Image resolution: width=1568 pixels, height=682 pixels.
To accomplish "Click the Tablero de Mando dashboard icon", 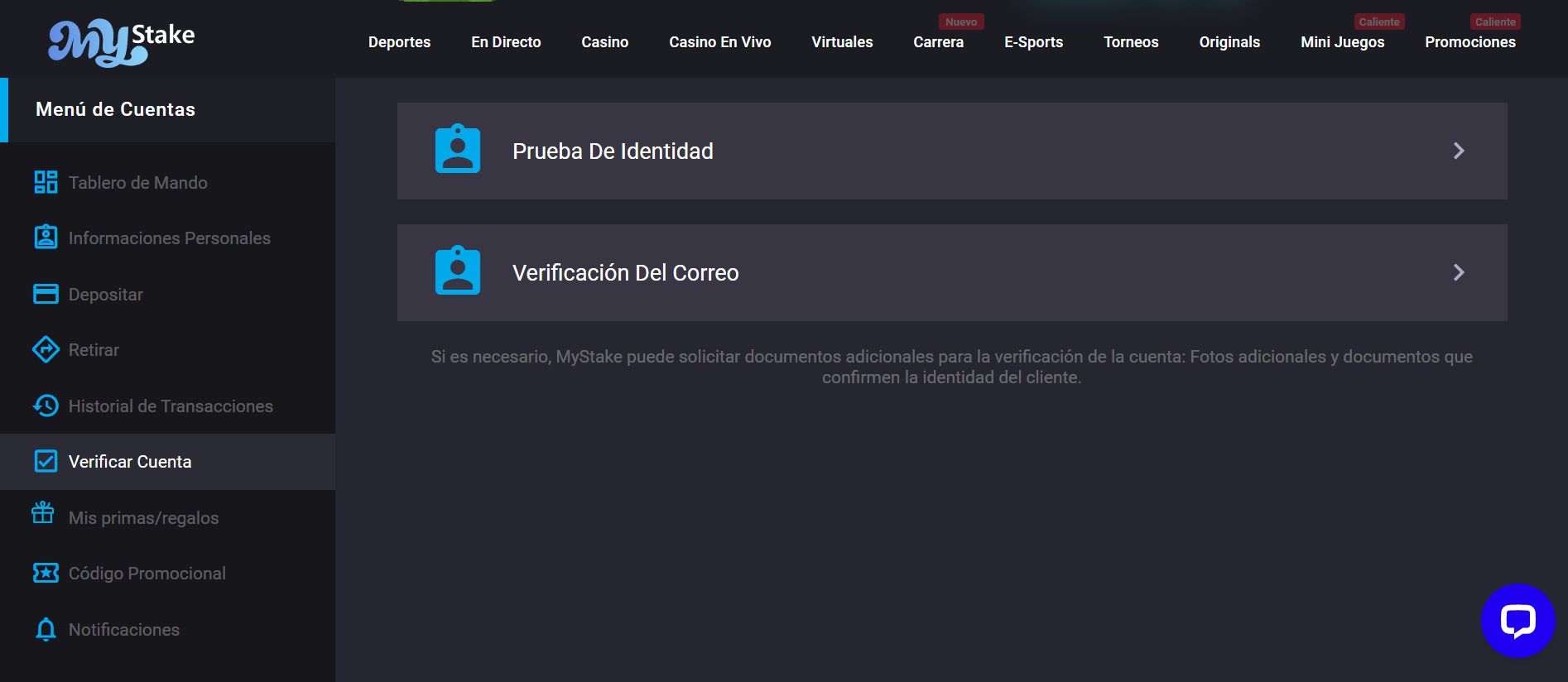I will click(46, 182).
